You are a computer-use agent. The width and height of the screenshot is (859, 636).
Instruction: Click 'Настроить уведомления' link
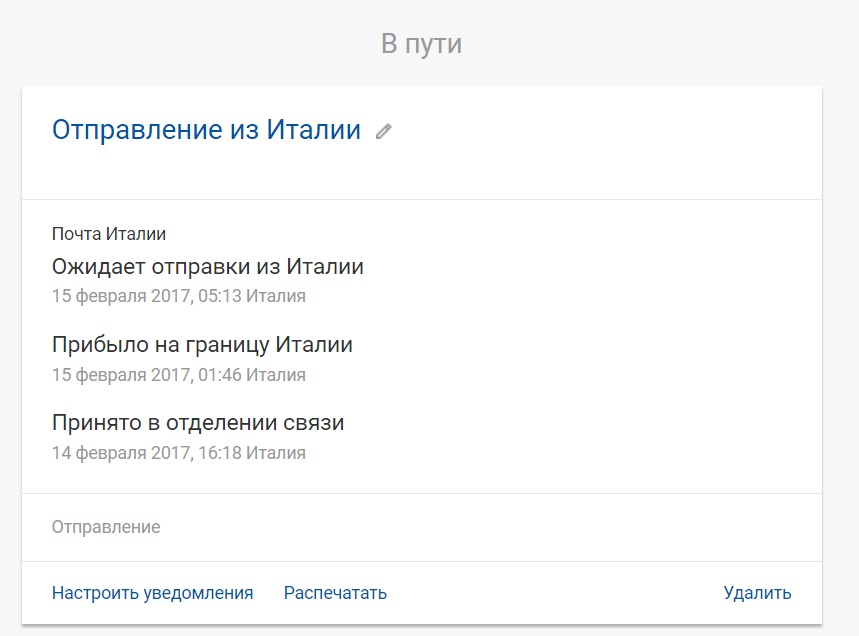coord(152,593)
